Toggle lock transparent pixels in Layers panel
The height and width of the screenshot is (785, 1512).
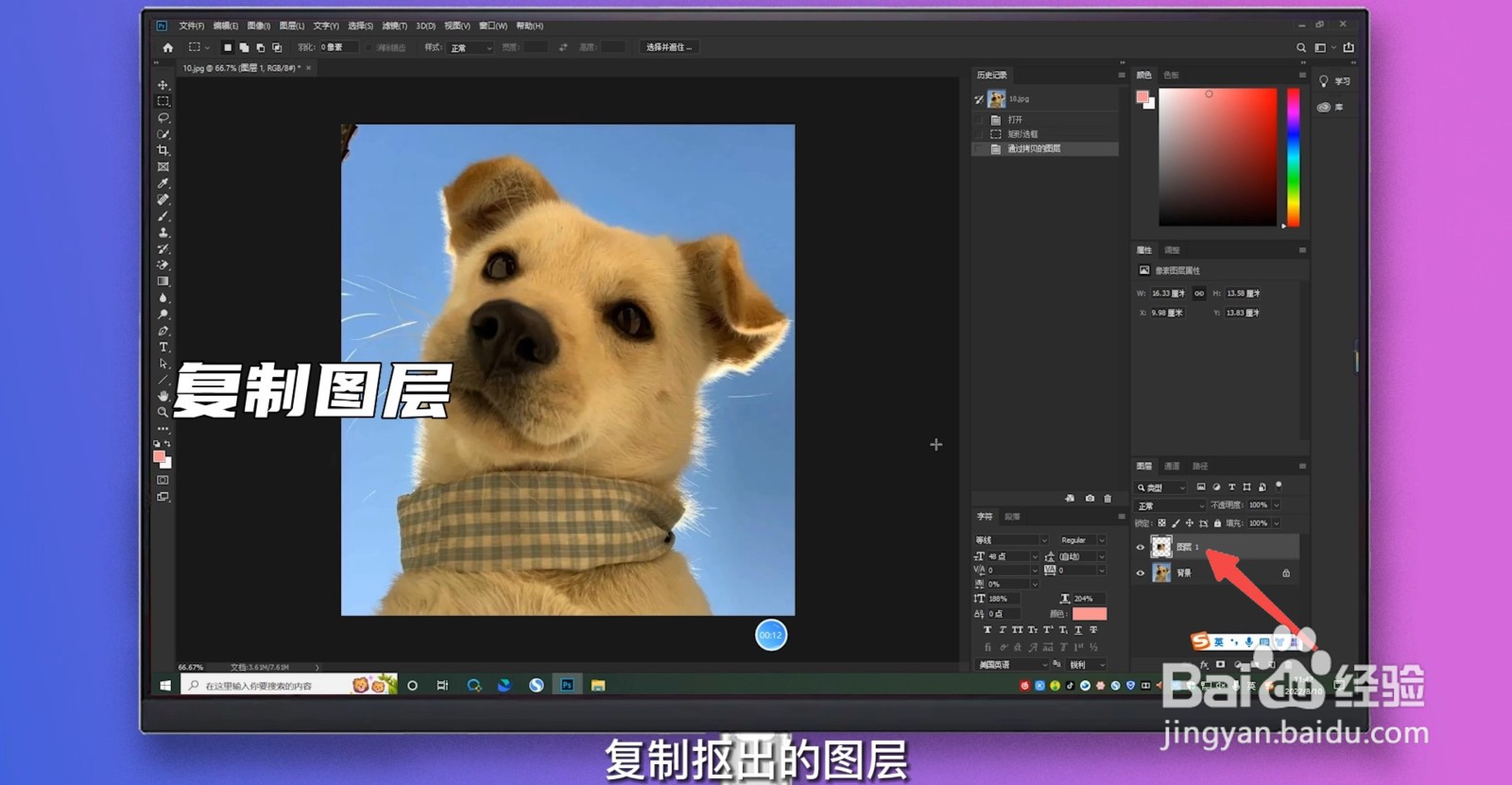[1161, 522]
